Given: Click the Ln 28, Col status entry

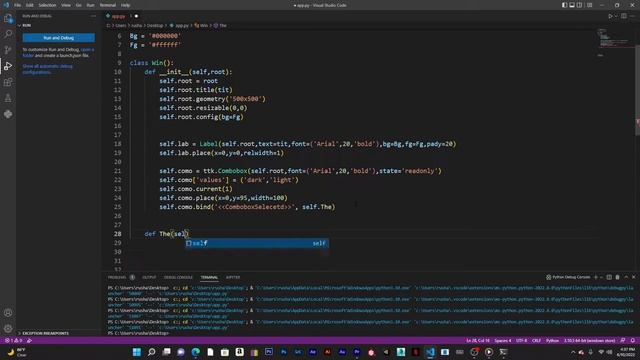Looking at the screenshot, I should 478,340.
